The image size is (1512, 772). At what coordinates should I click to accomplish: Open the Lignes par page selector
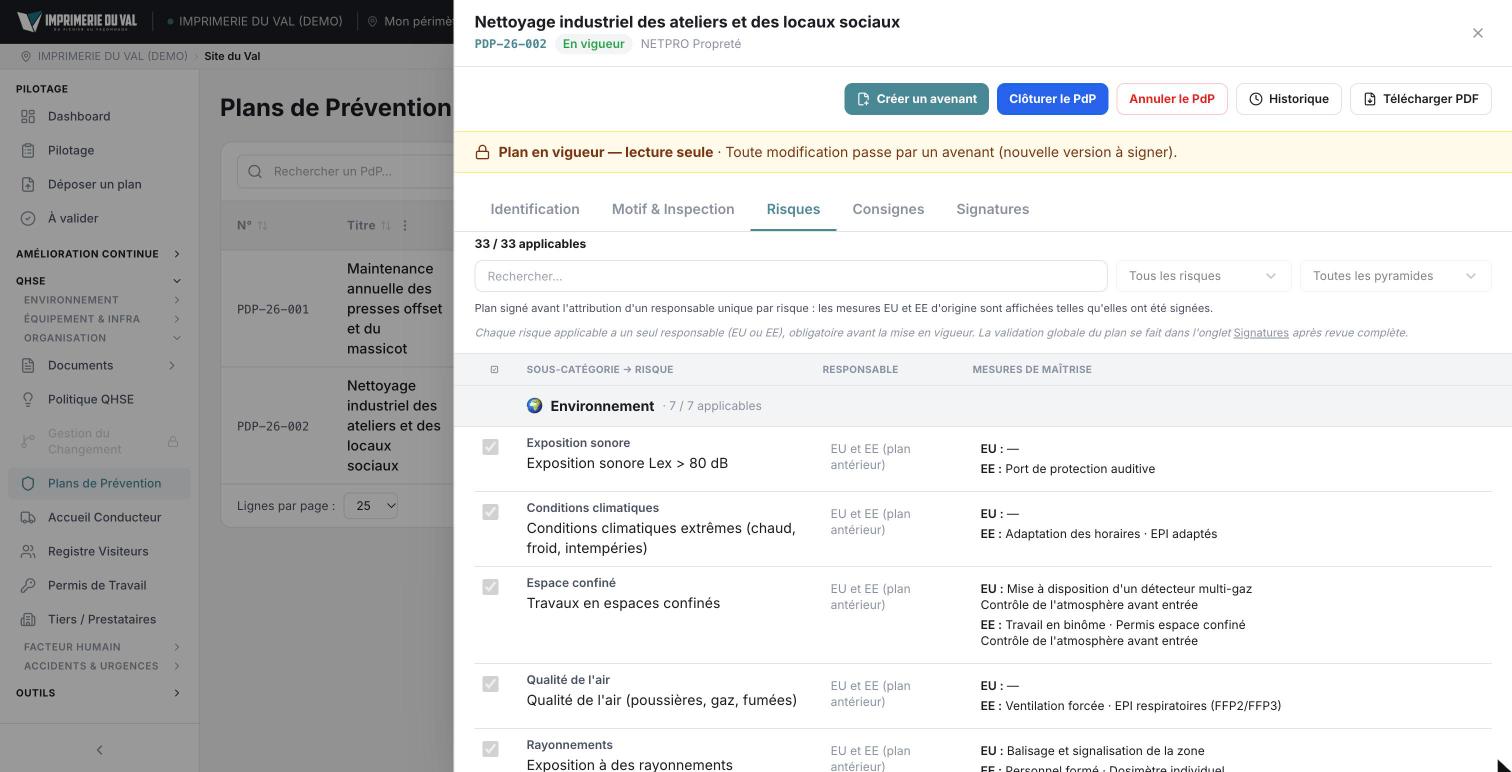(x=371, y=506)
